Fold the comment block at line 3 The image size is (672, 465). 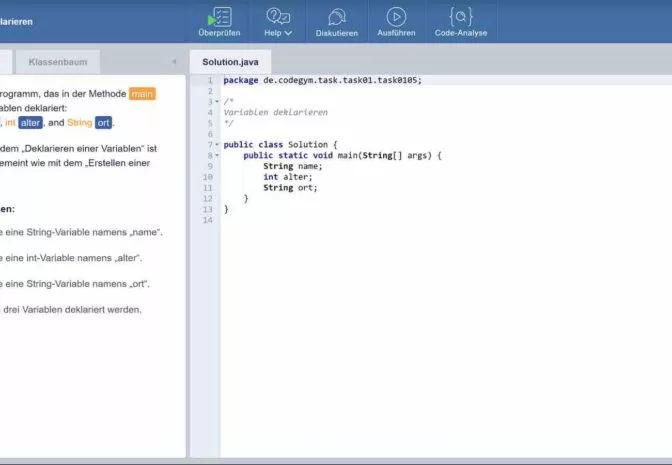click(217, 102)
